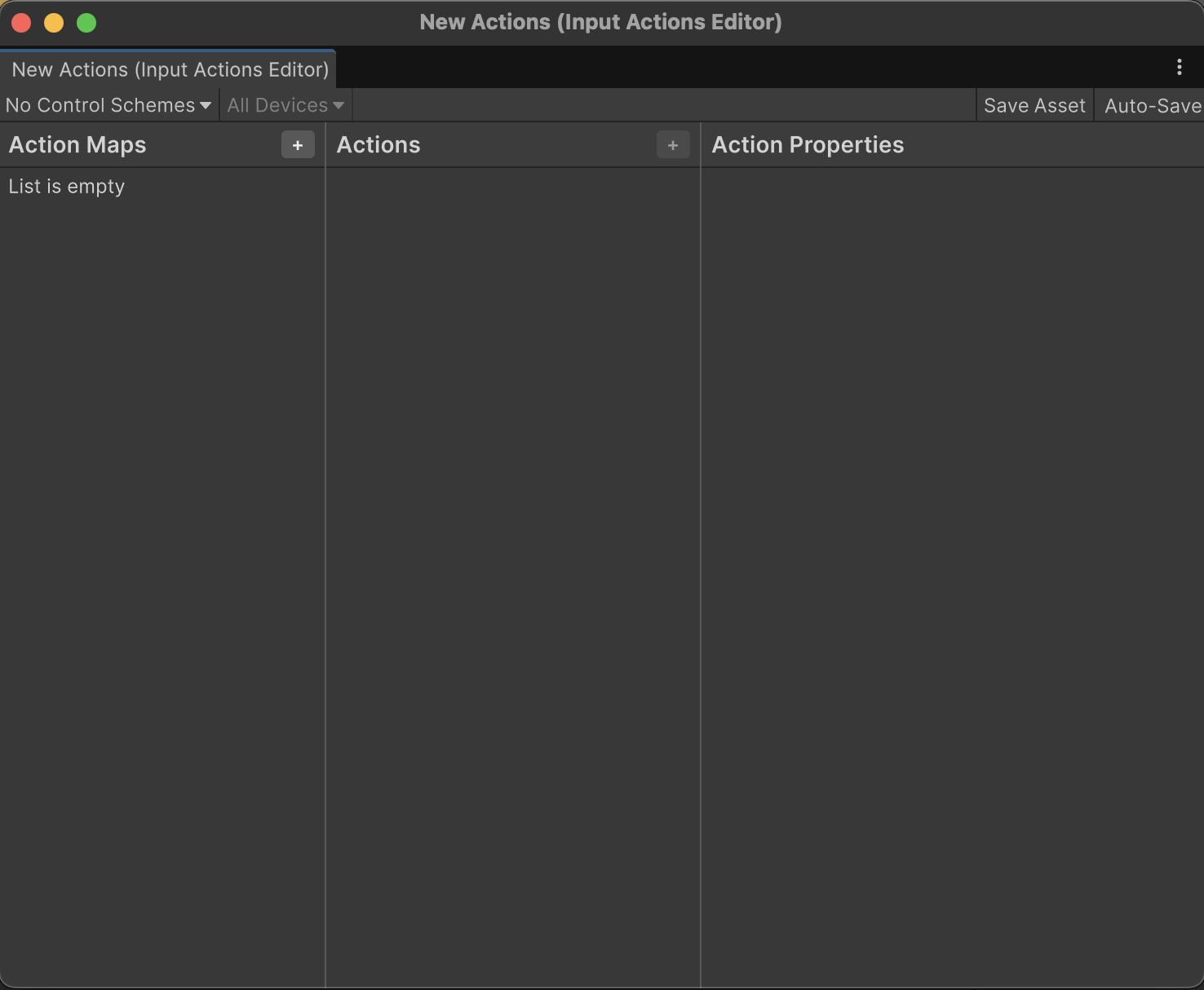The image size is (1204, 990).
Task: Maximize window using the green button
Action: [86, 23]
